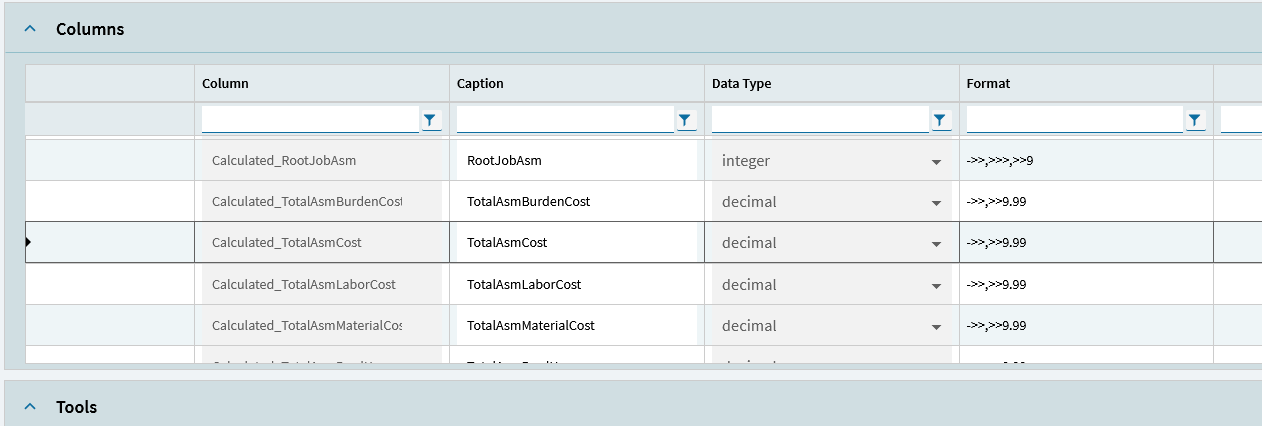Select the TotalAsmLaborCost row via its selector cell
Viewport: 1262px width, 426px height.
click(110, 285)
